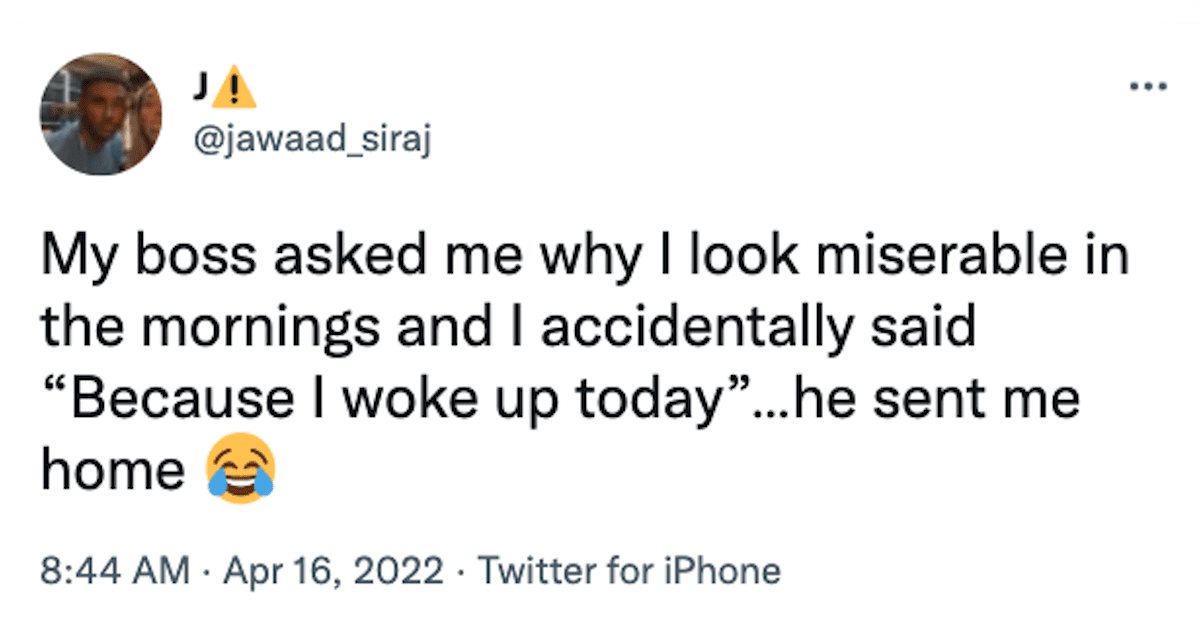1200x630 pixels.
Task: Click the word "home" in the tweet
Action: (113, 472)
